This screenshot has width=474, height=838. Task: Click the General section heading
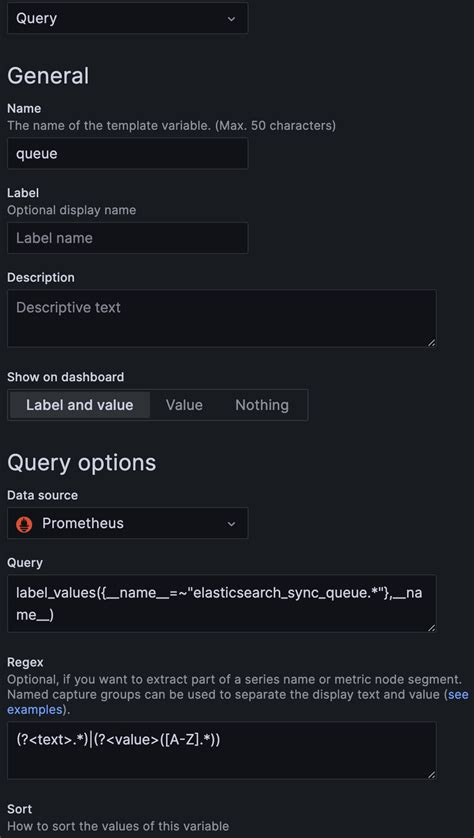(x=48, y=75)
